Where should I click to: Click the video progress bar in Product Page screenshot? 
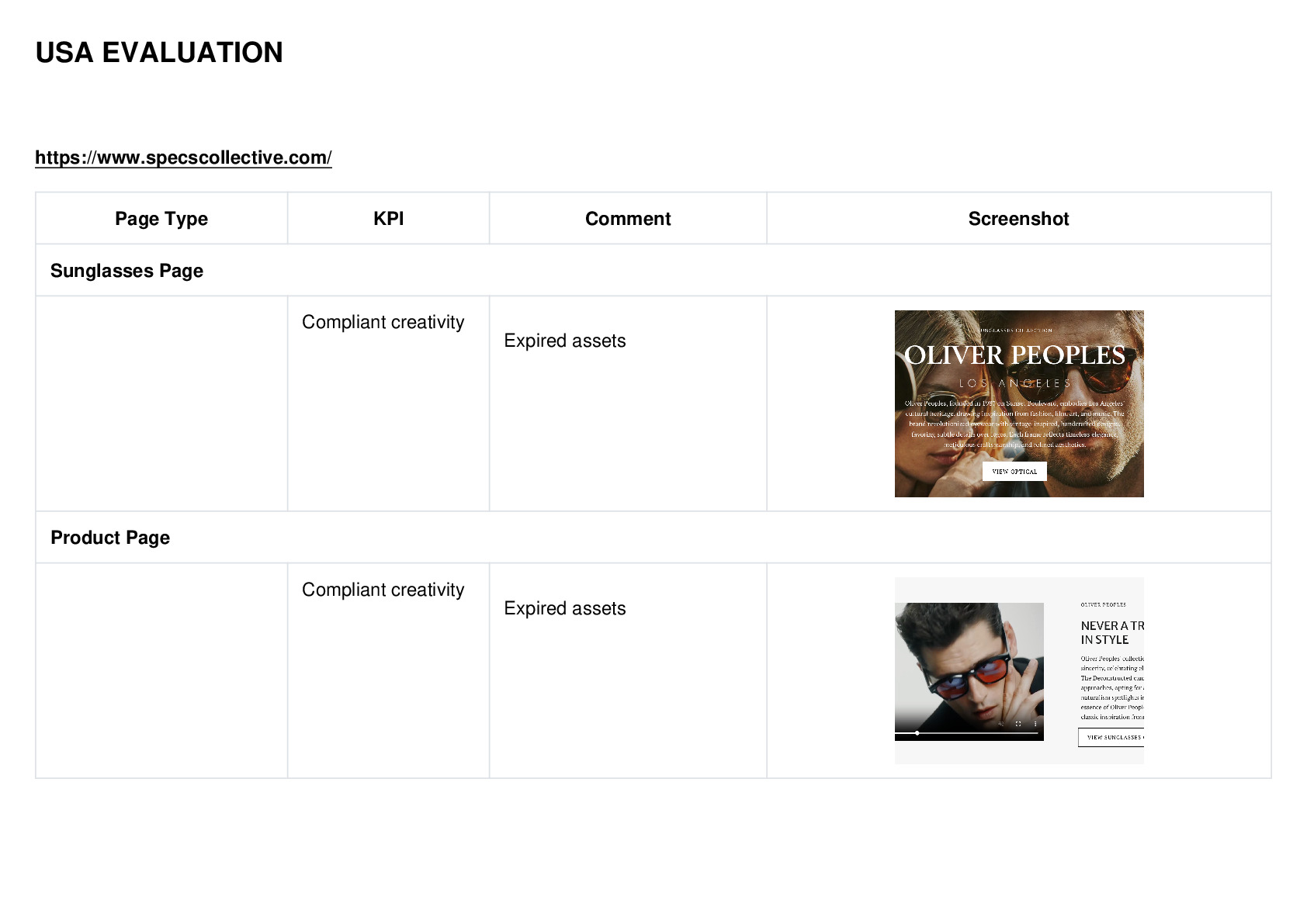[966, 732]
